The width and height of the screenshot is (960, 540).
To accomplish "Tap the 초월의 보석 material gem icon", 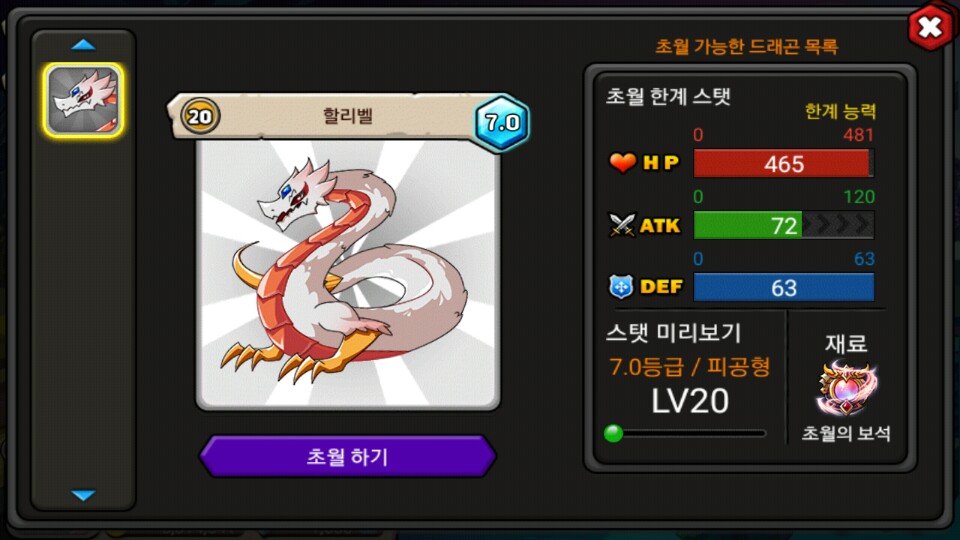I will coord(846,389).
